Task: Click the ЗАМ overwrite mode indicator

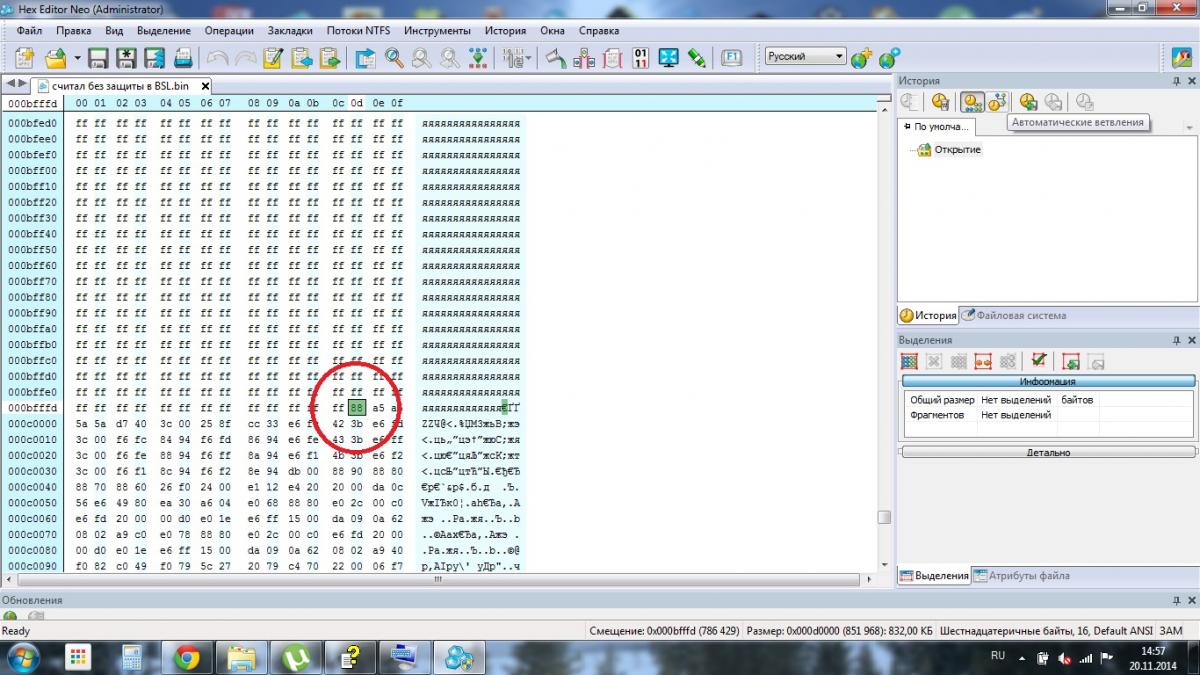Action: (1172, 631)
